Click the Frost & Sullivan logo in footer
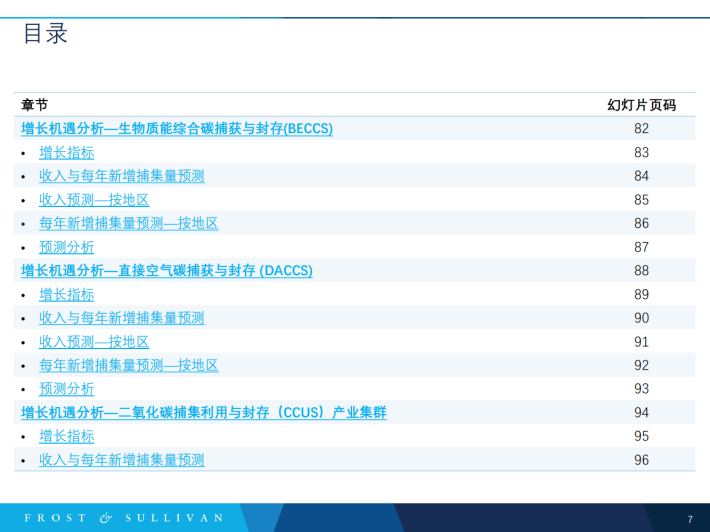The width and height of the screenshot is (710, 532). [124, 518]
